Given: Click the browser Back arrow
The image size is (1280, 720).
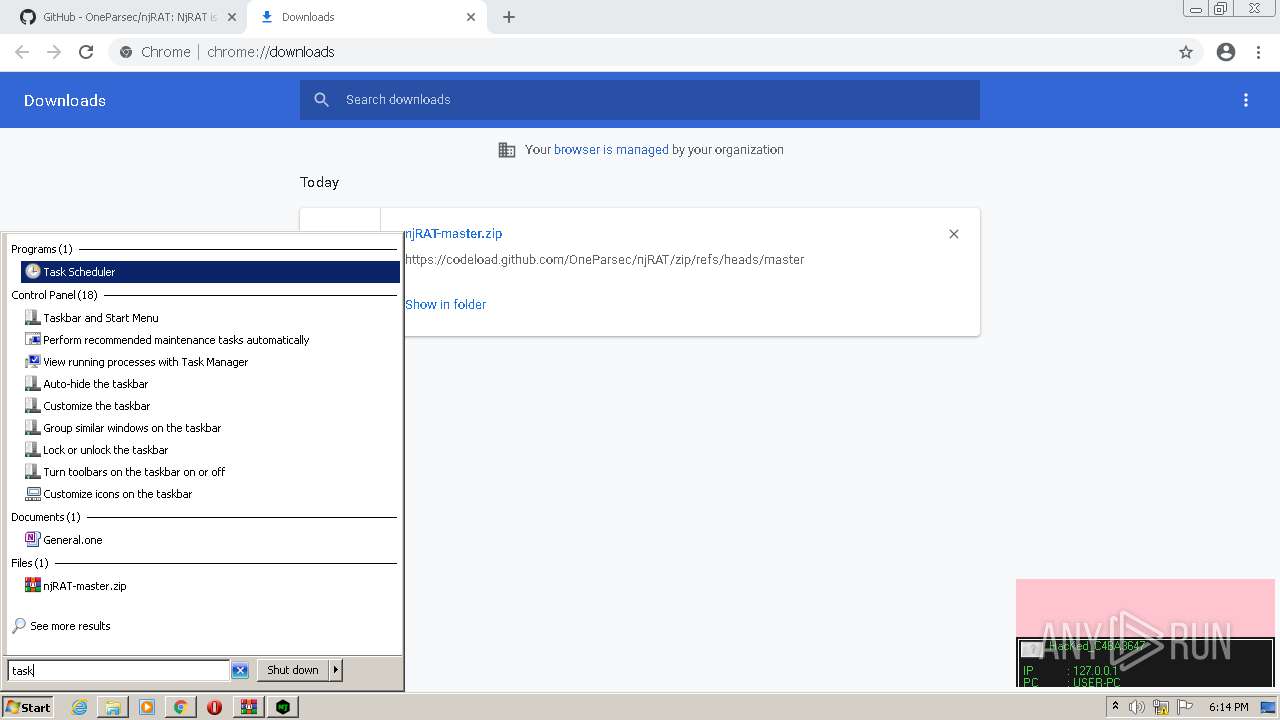Looking at the screenshot, I should (x=22, y=52).
